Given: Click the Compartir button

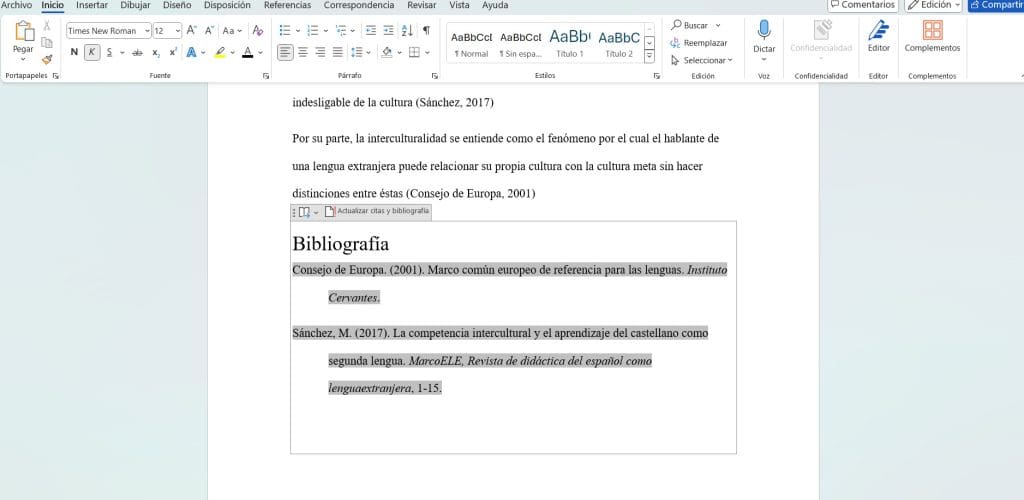Looking at the screenshot, I should click(x=997, y=5).
